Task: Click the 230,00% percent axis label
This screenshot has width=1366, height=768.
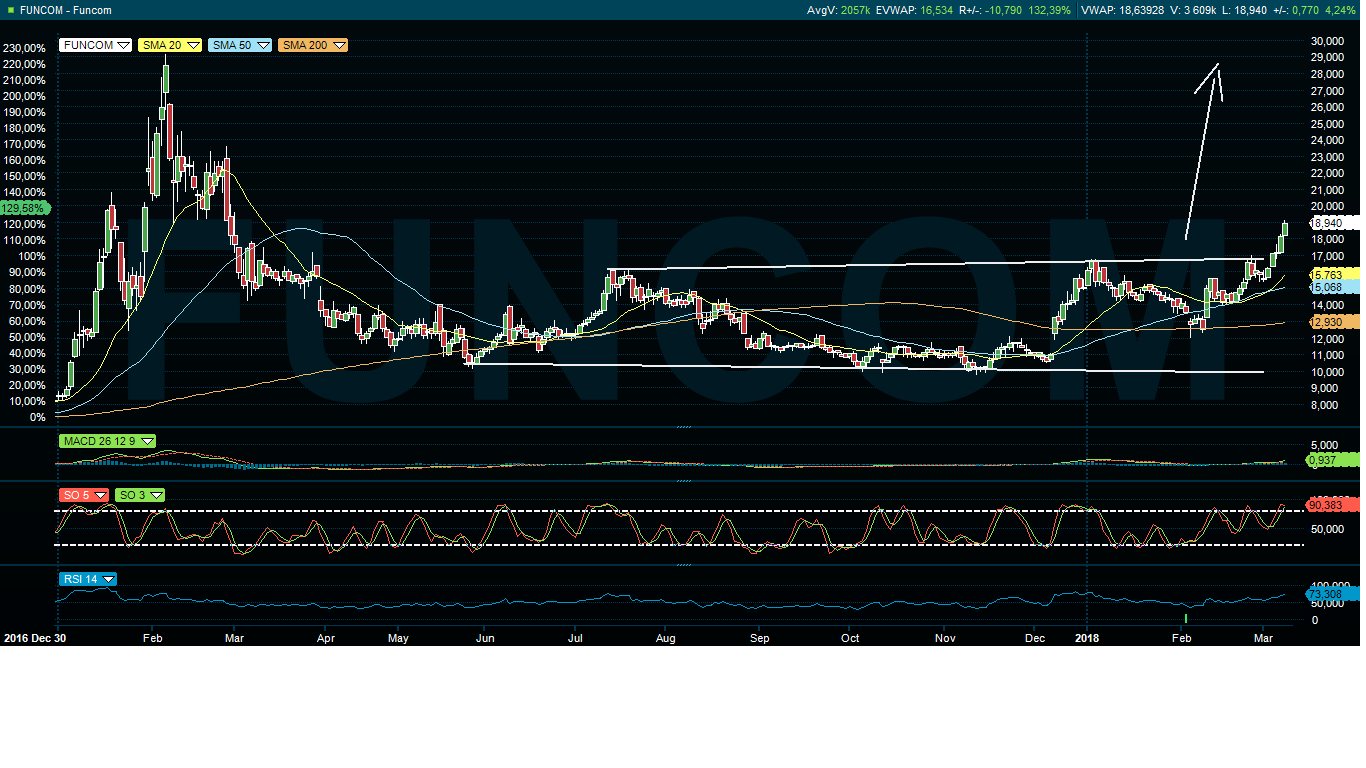Action: pos(24,48)
